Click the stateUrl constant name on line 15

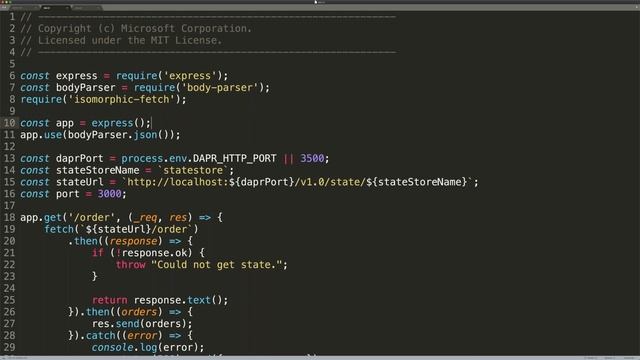click(80, 182)
